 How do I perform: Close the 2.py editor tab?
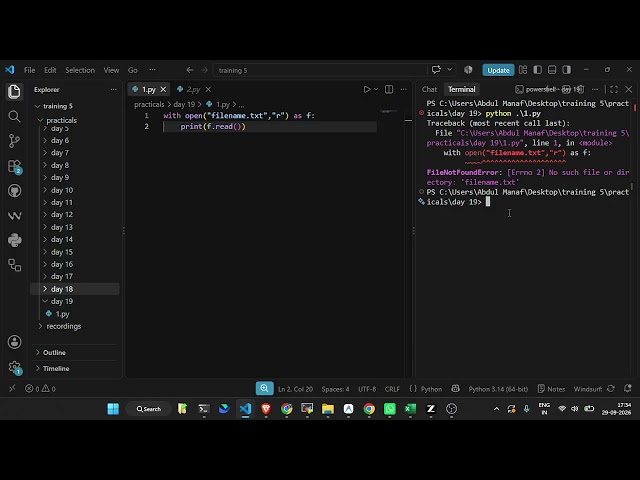click(208, 89)
